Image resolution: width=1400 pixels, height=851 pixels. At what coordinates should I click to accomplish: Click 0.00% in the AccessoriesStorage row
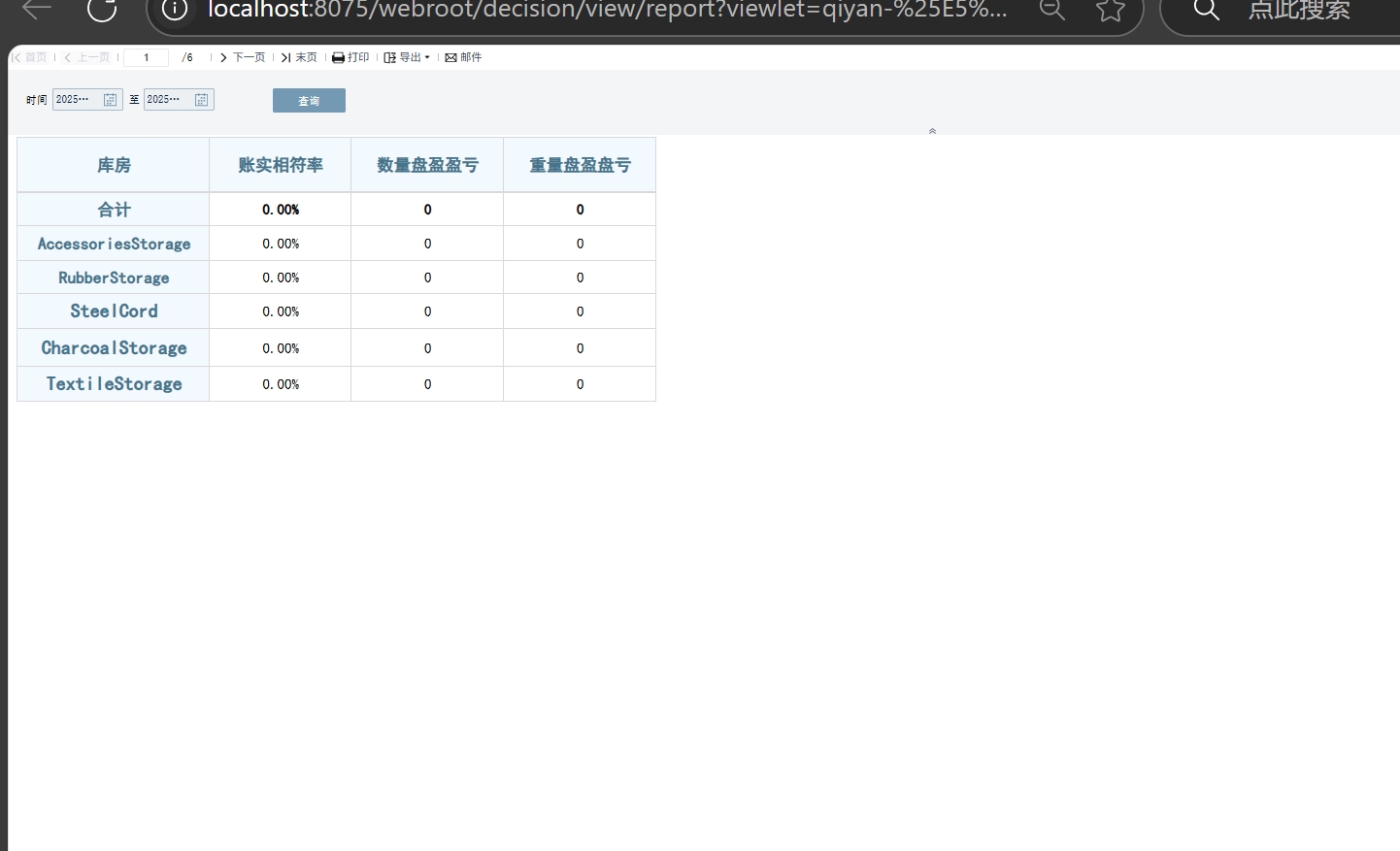281,244
